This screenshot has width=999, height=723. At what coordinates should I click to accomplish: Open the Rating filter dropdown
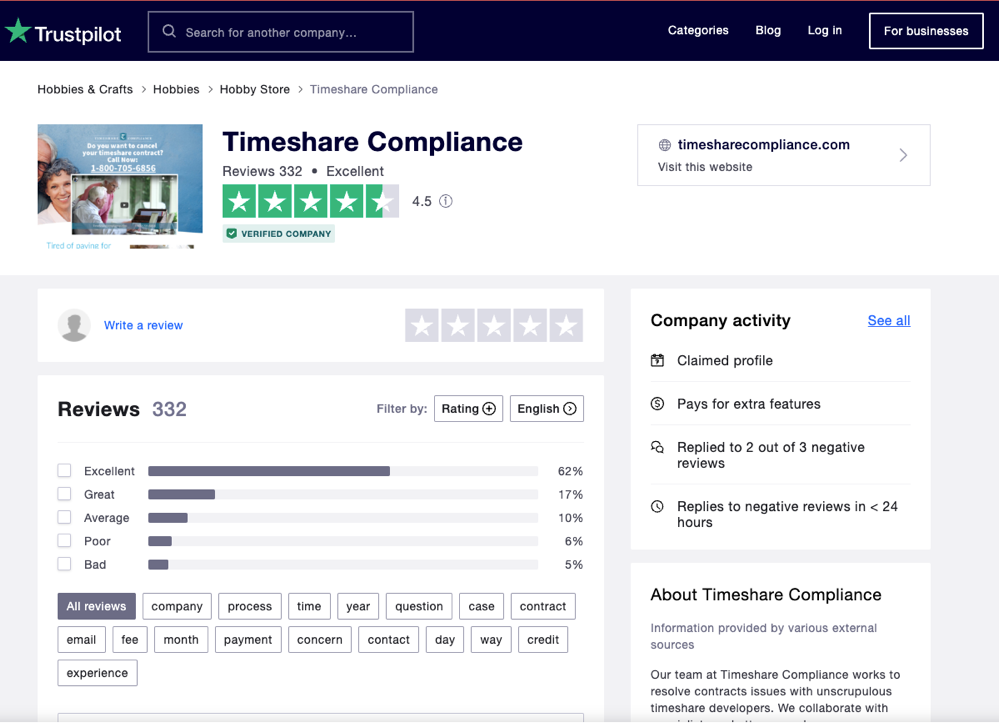click(468, 408)
